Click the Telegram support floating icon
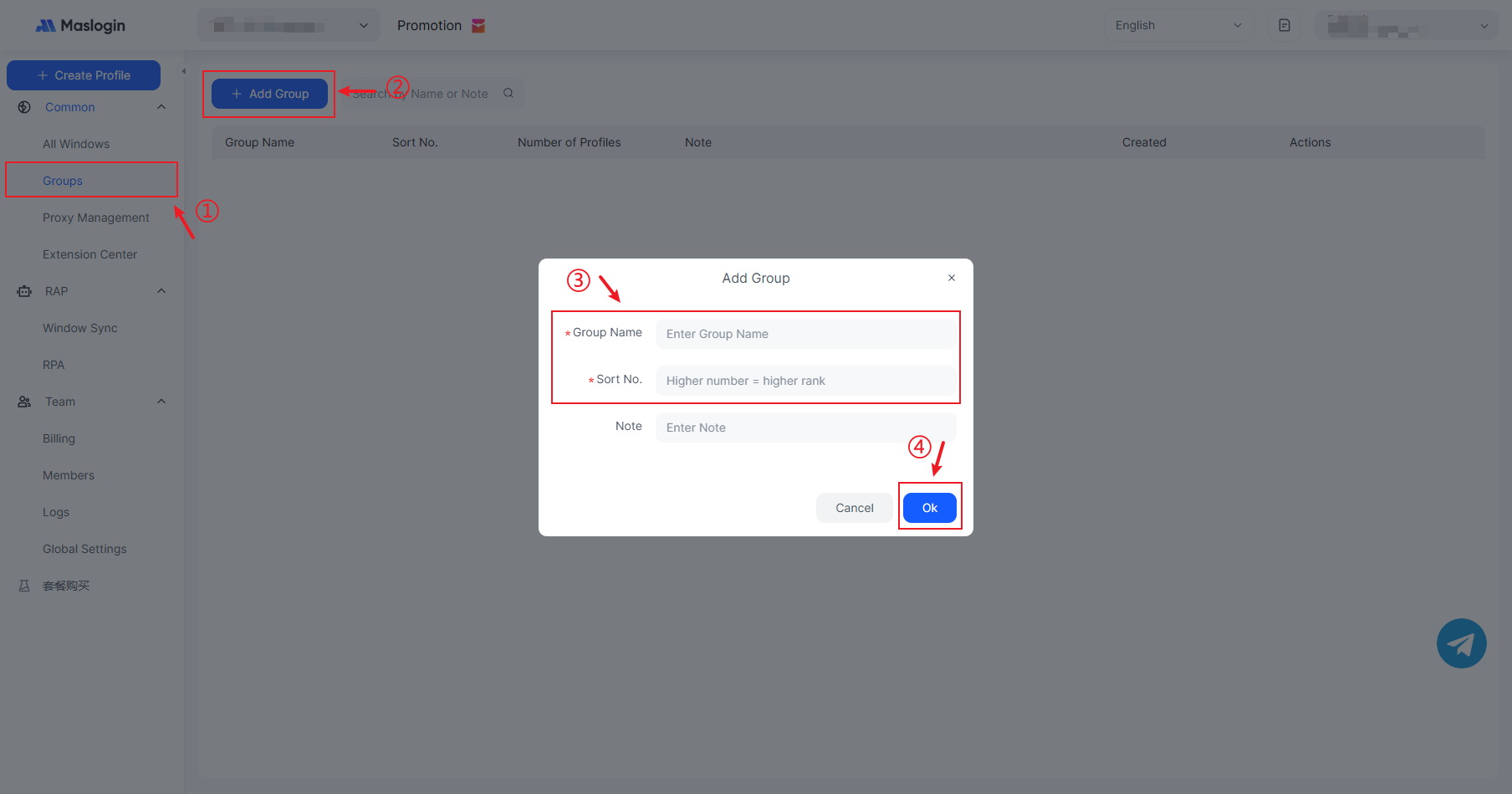 click(x=1461, y=643)
